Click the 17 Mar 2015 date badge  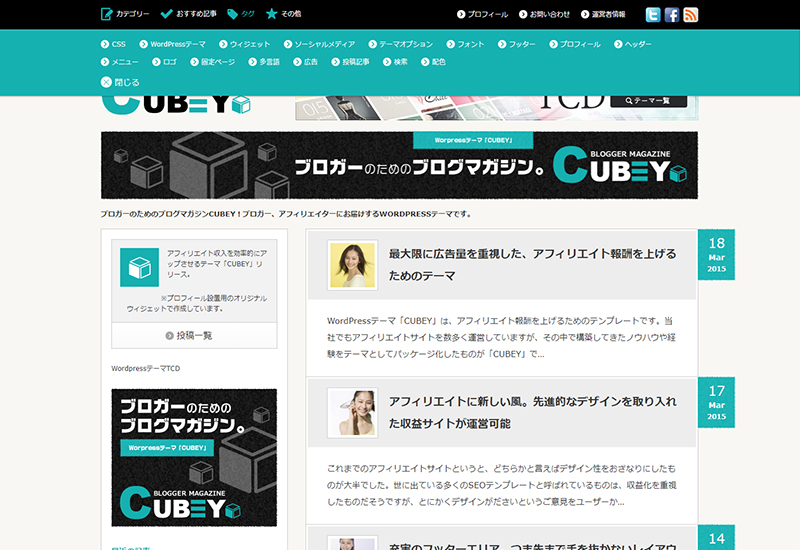pyautogui.click(x=716, y=403)
